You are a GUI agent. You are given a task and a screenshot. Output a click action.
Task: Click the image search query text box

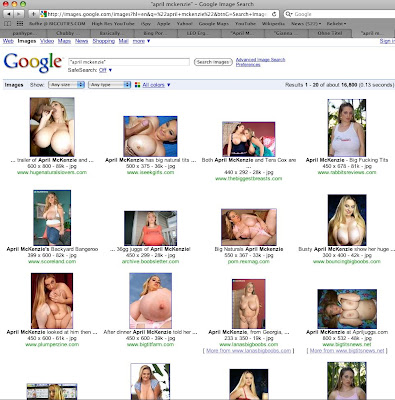point(129,62)
